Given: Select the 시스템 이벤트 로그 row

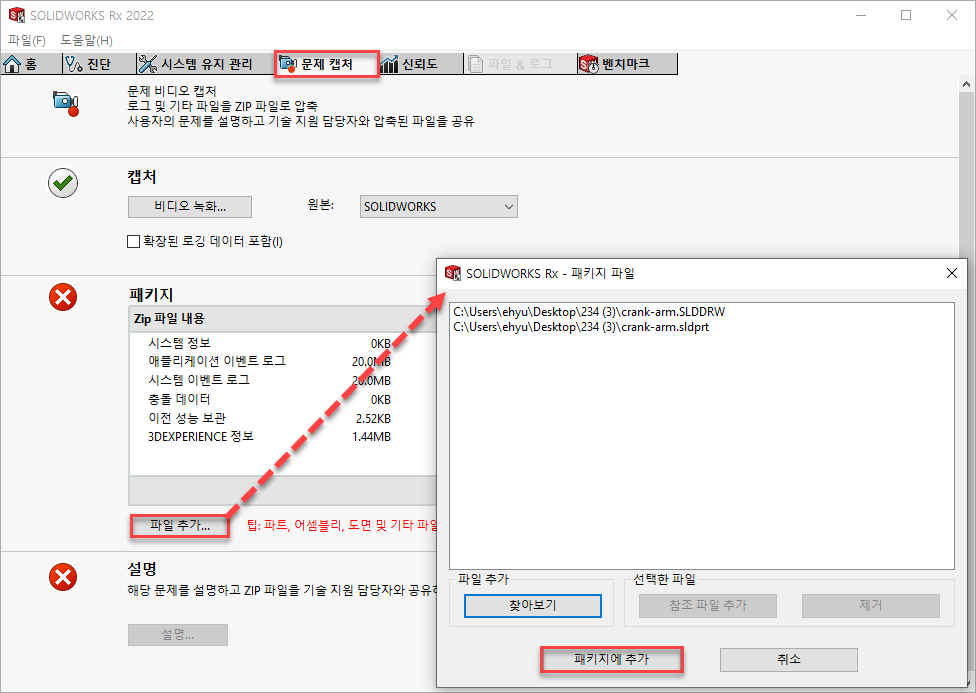Looking at the screenshot, I should tap(270, 380).
